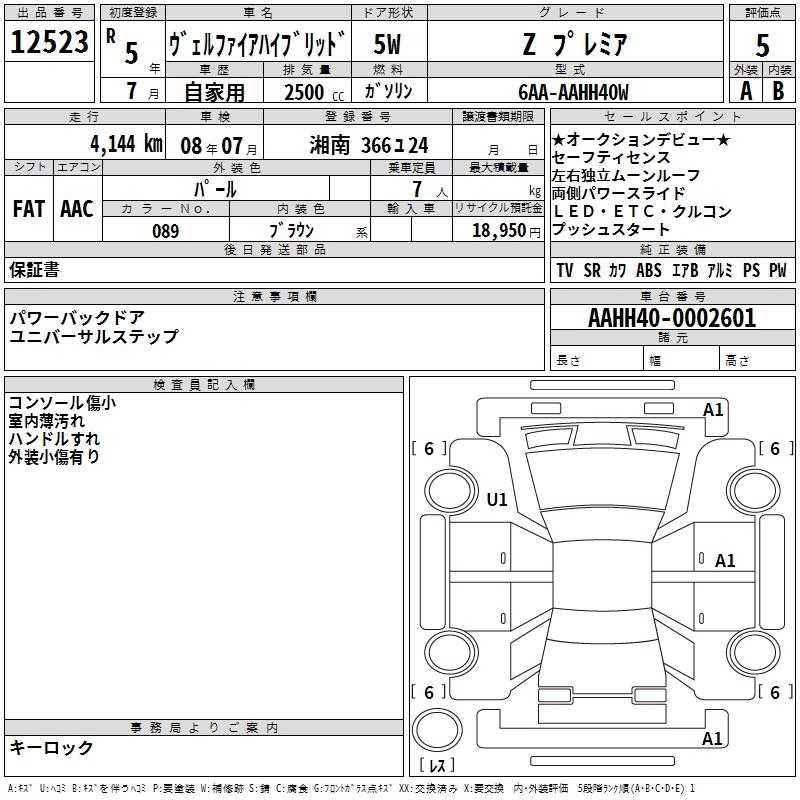Select registration number 湘南 366
800x800 pixels.
[x=369, y=146]
